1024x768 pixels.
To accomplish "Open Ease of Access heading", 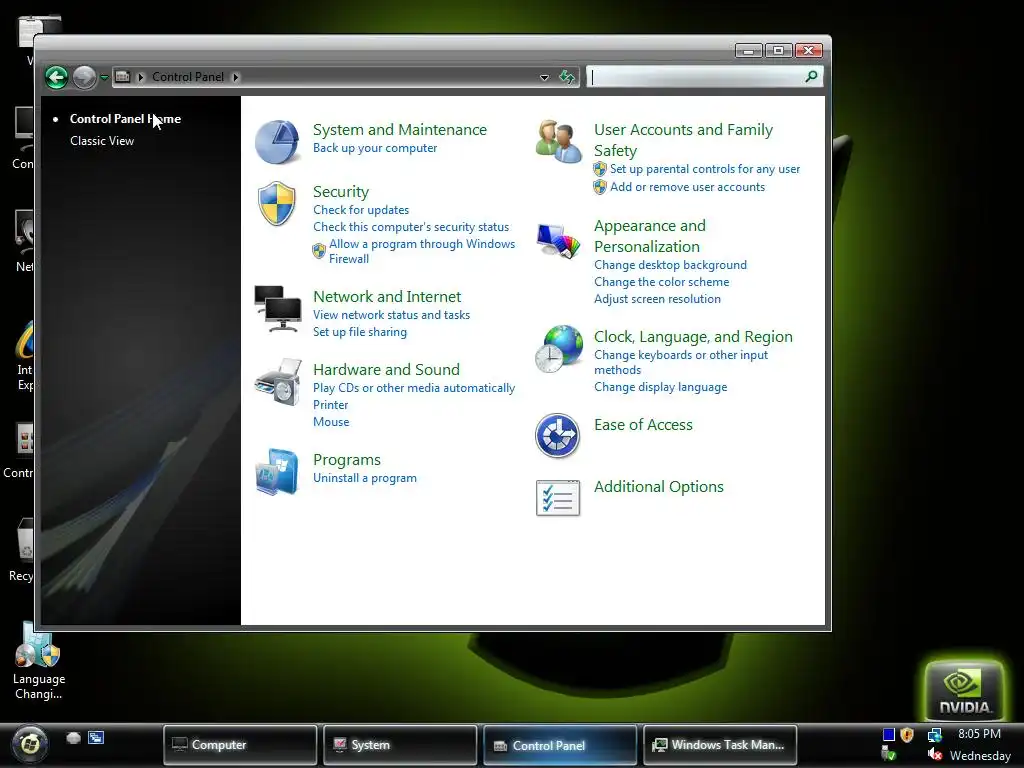I will tap(643, 424).
